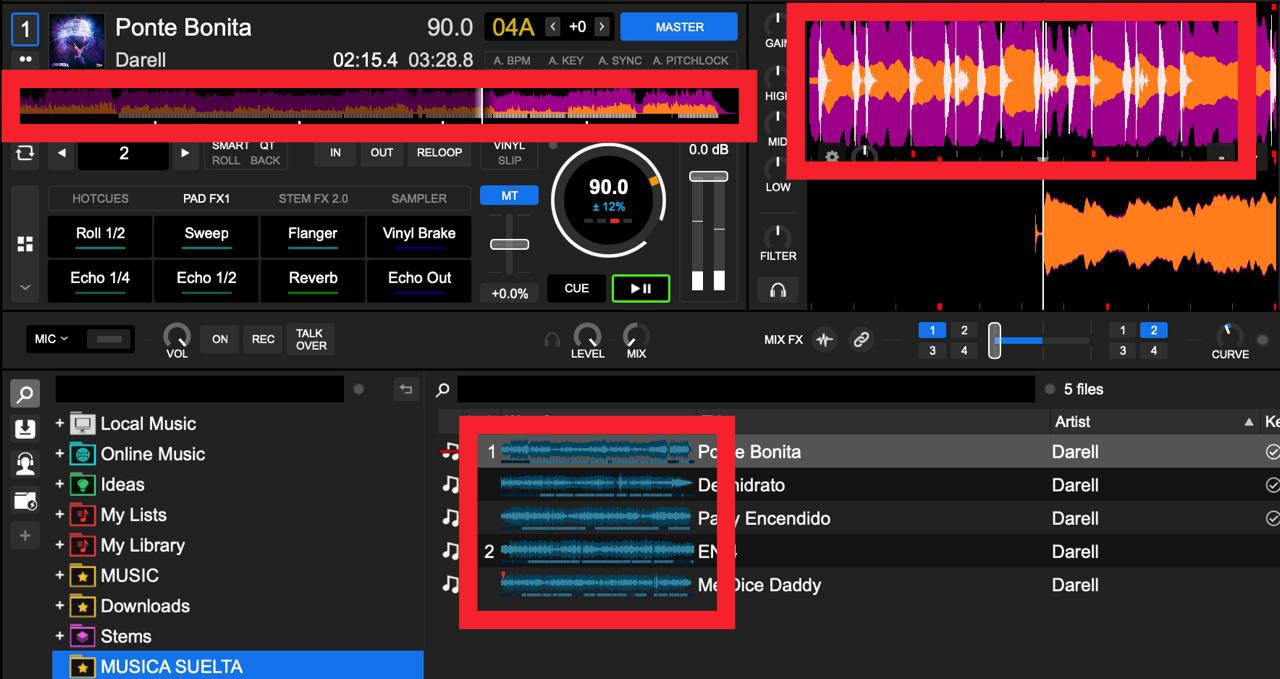Image resolution: width=1280 pixels, height=679 pixels.
Task: Click the headphones cue icon under FILTER
Action: [x=778, y=291]
